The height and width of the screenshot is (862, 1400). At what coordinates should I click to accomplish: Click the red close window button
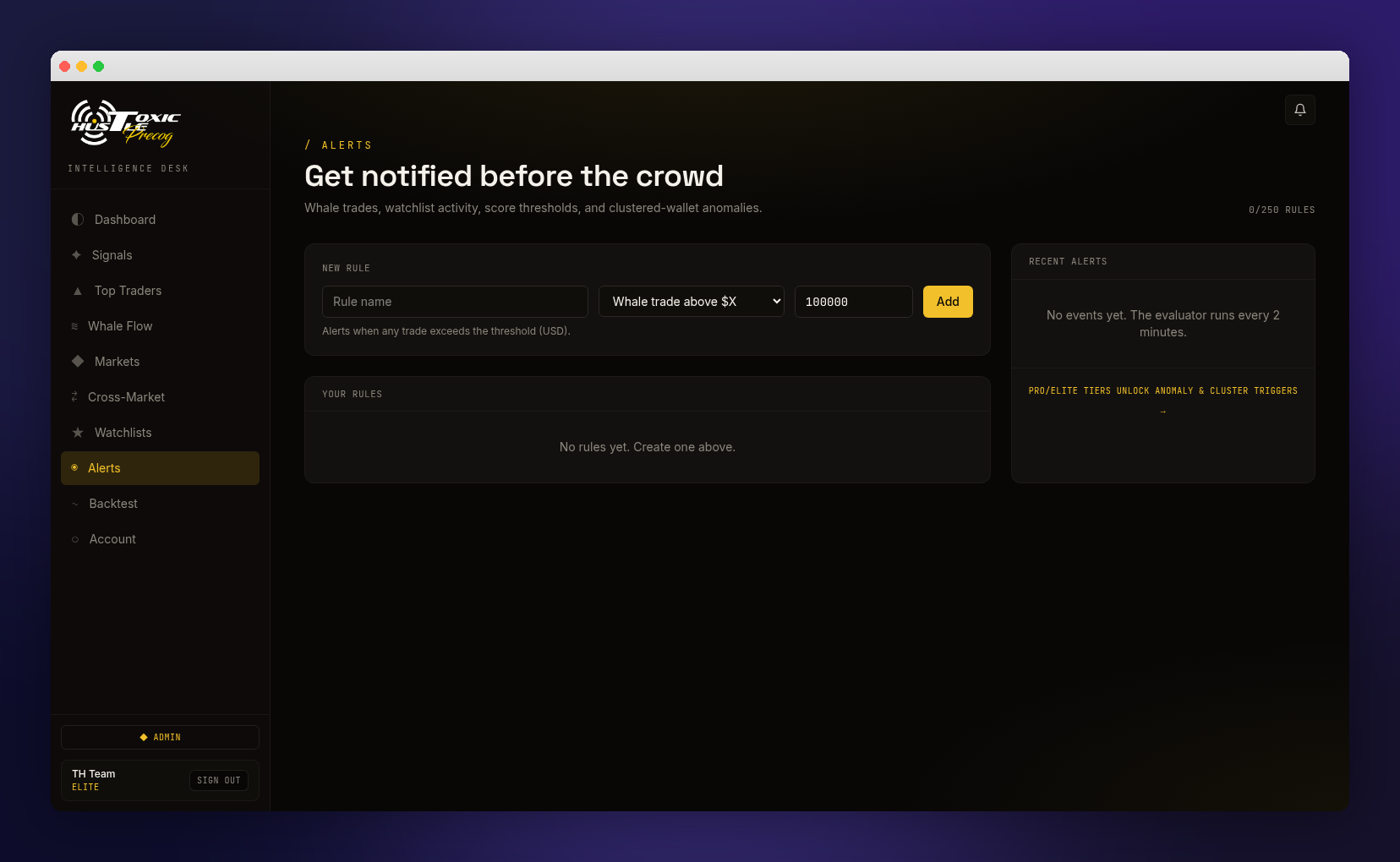click(x=64, y=66)
